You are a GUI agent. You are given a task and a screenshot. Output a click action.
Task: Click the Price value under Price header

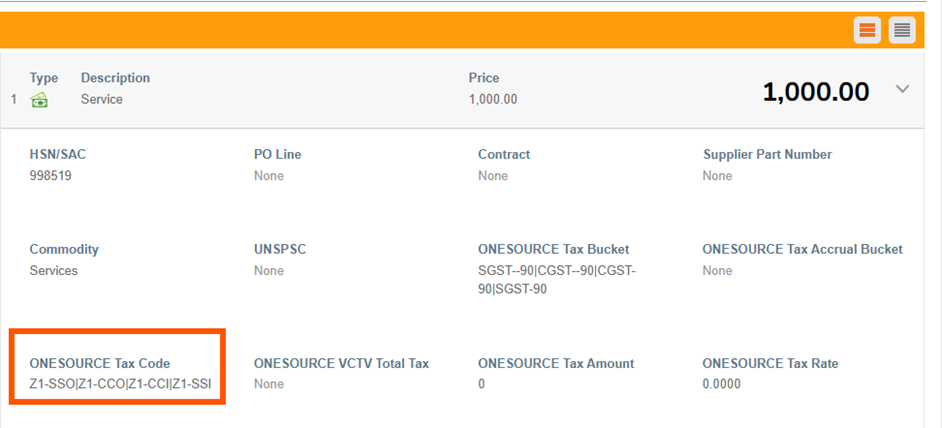point(493,99)
